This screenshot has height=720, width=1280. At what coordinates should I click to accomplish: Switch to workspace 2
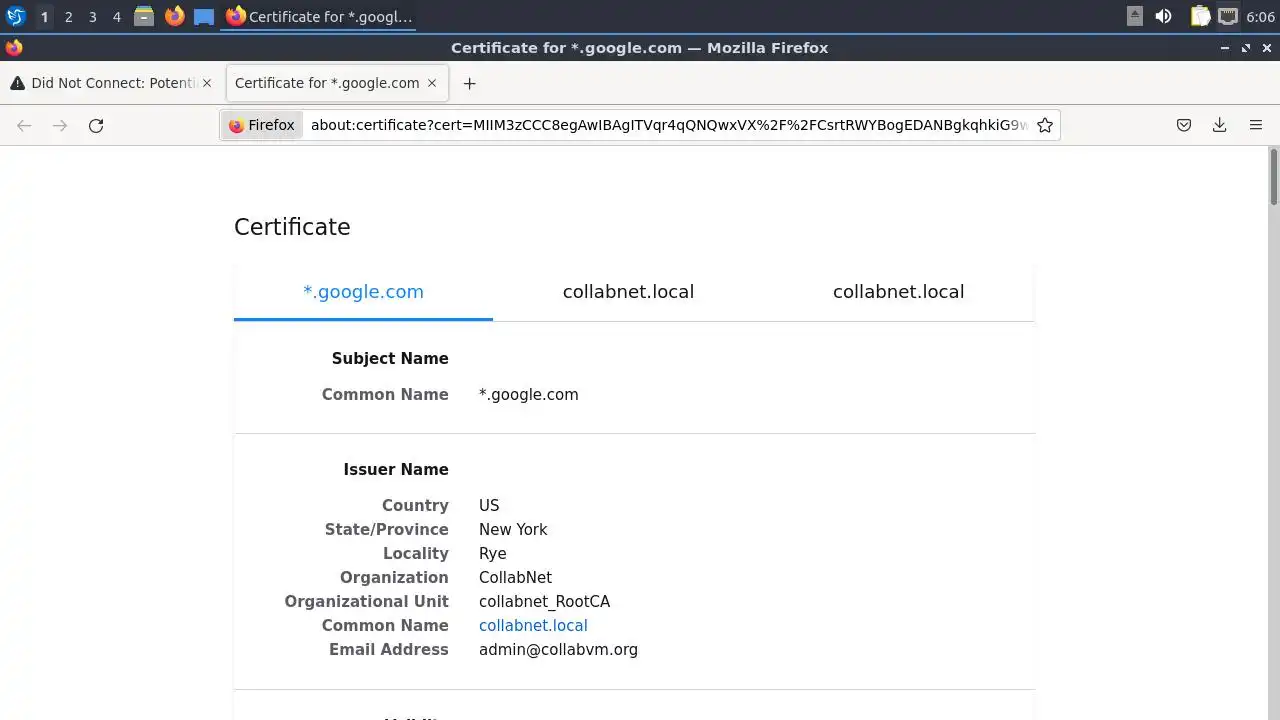click(x=68, y=16)
